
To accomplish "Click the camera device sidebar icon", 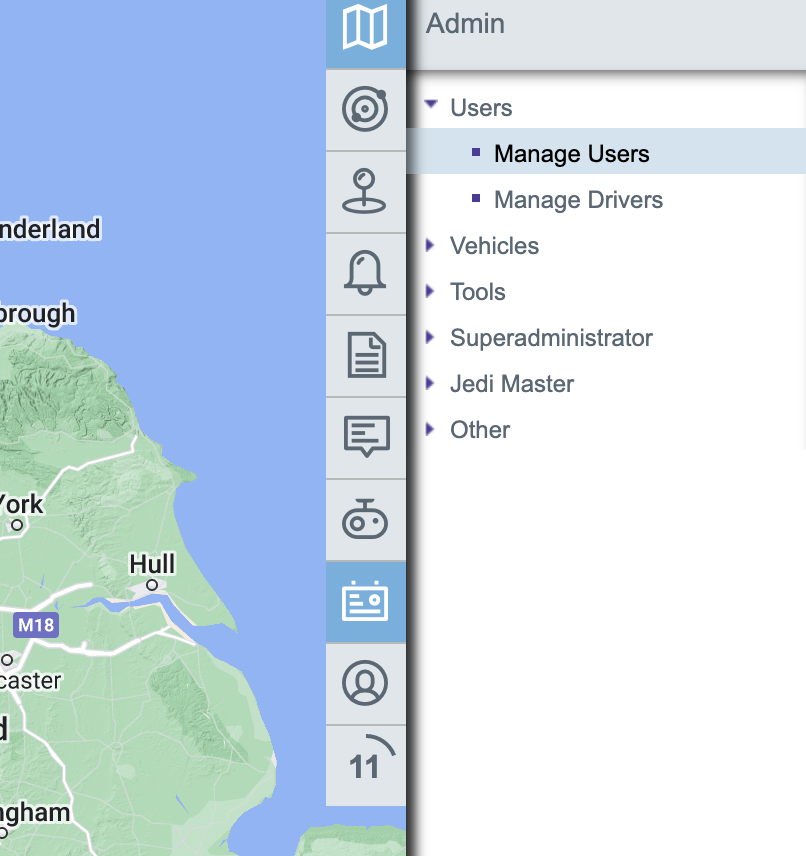I will tap(365, 519).
